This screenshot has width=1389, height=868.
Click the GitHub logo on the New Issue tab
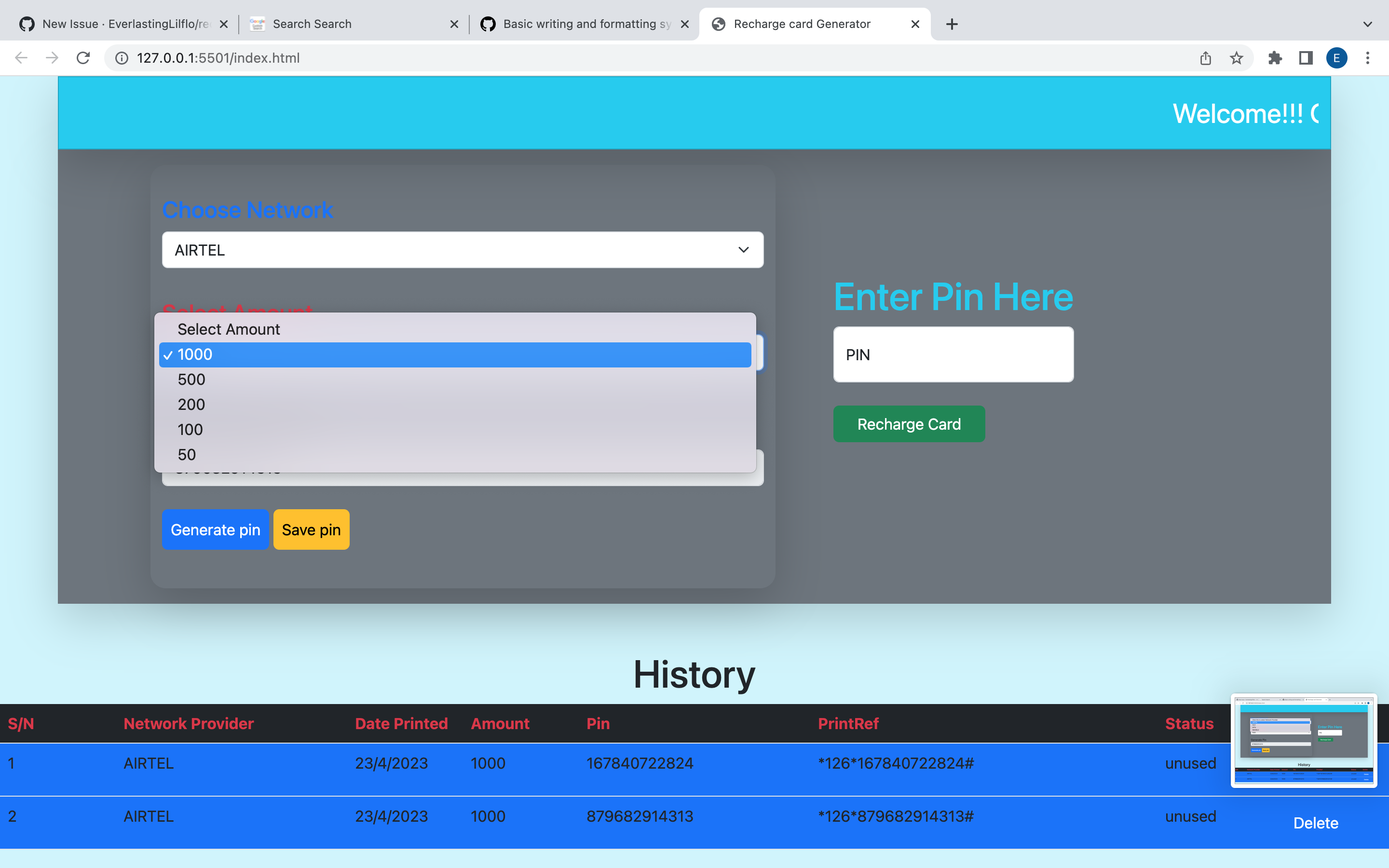click(x=26, y=24)
